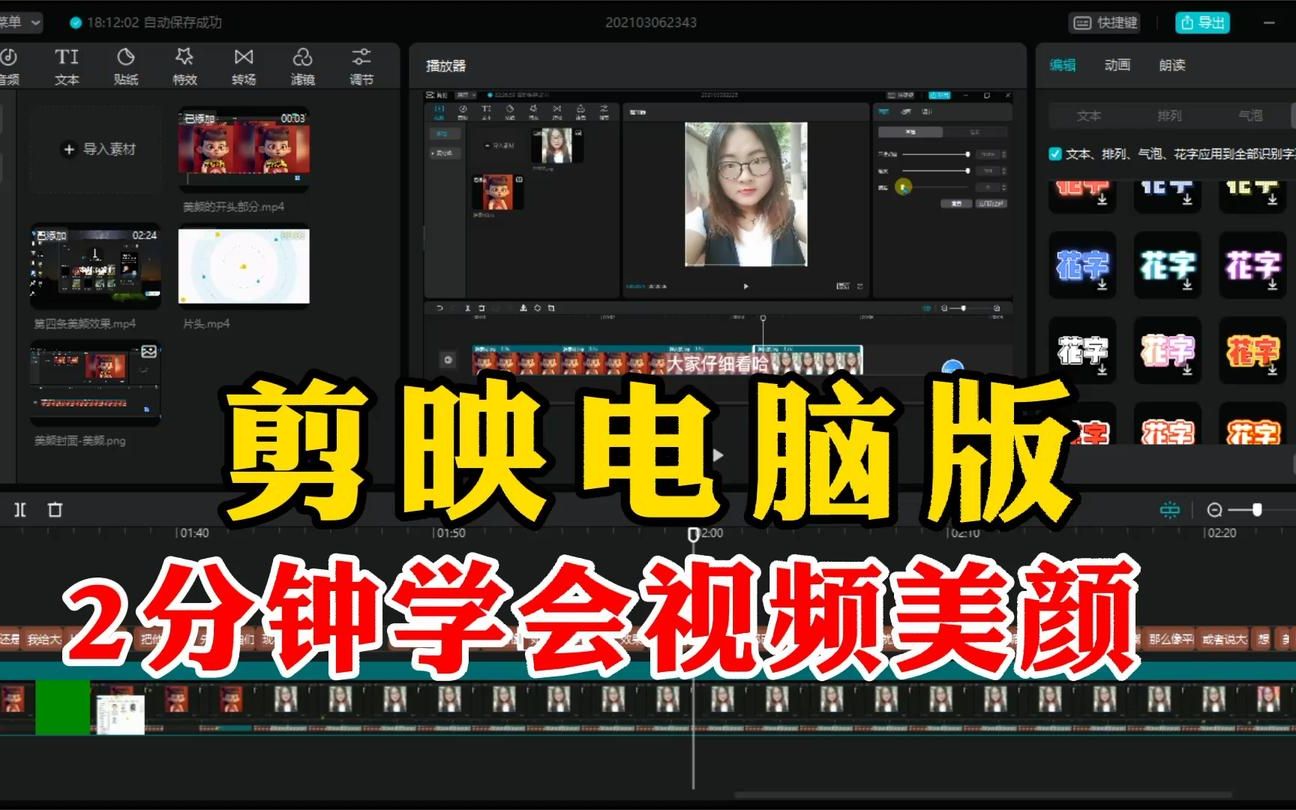Click the 01:50 ruler mark

point(450,533)
